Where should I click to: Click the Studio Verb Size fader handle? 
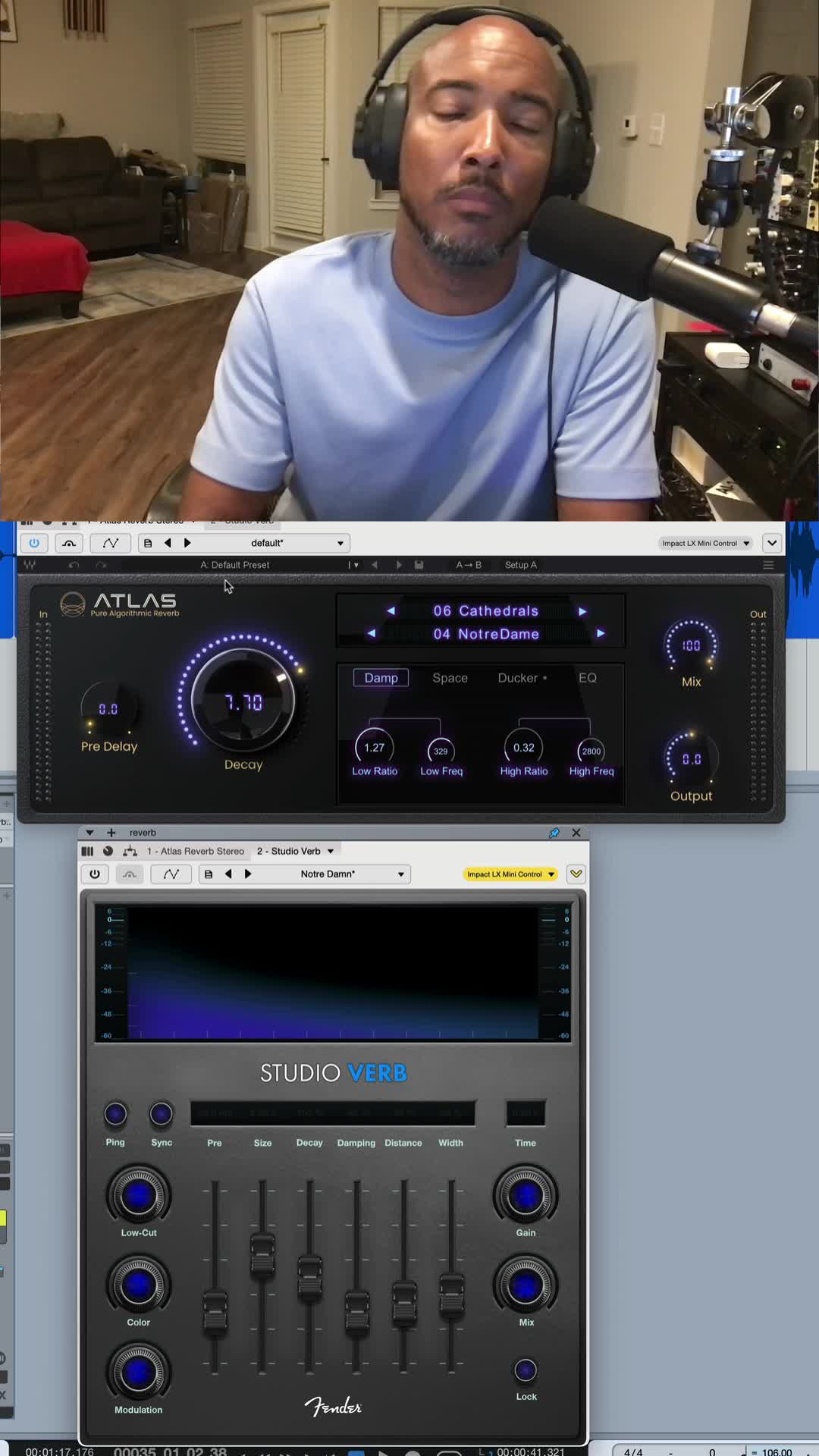click(262, 1257)
